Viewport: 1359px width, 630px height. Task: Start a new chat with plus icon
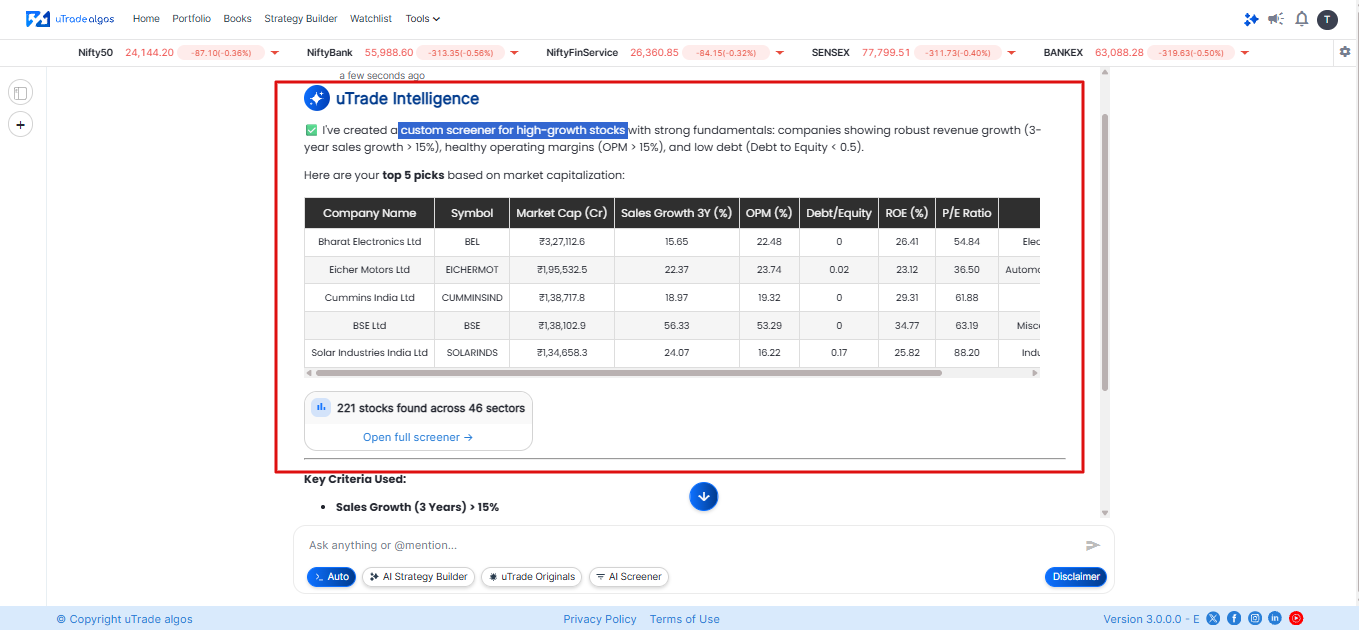20,125
